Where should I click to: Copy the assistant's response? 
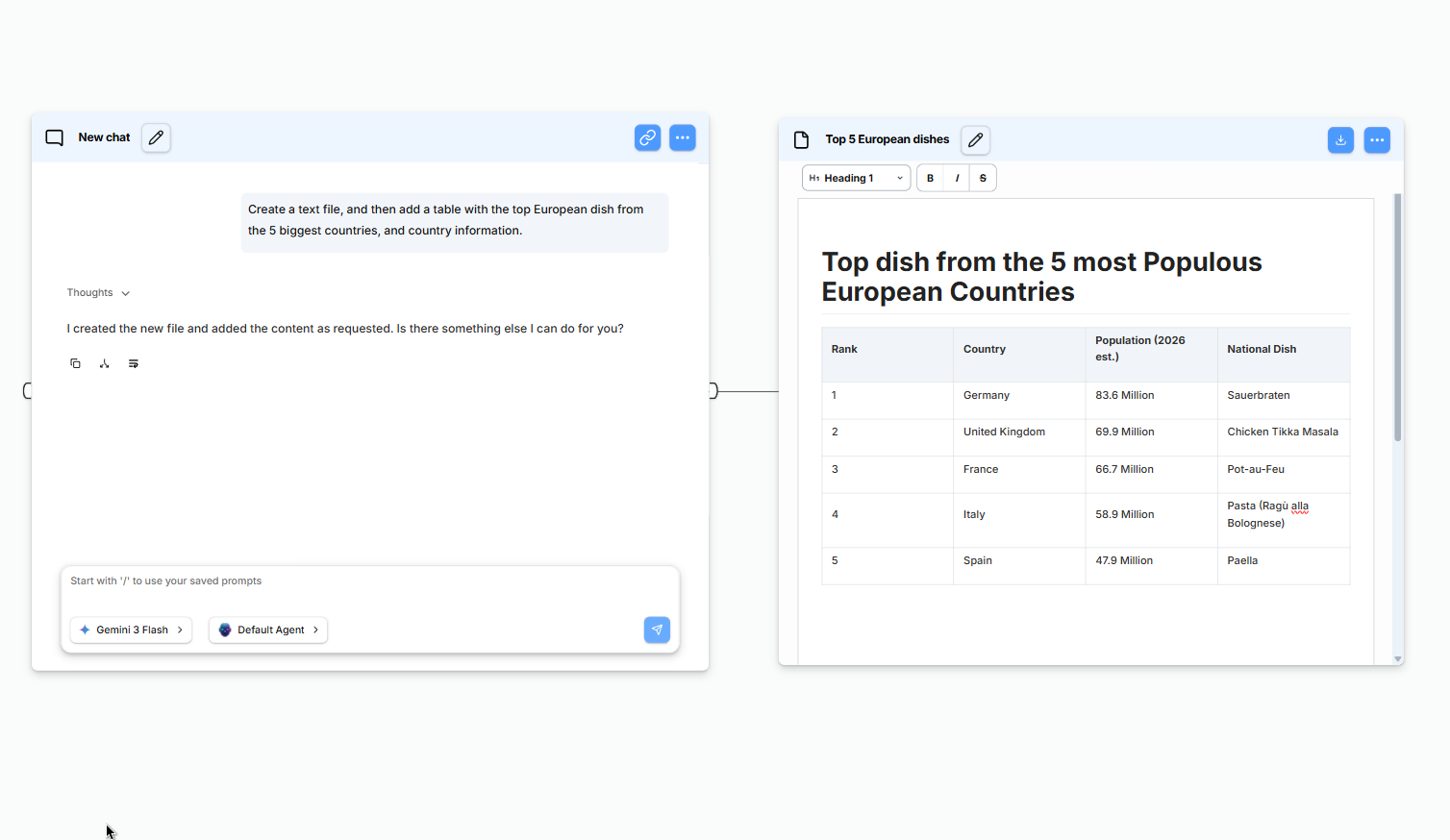75,363
